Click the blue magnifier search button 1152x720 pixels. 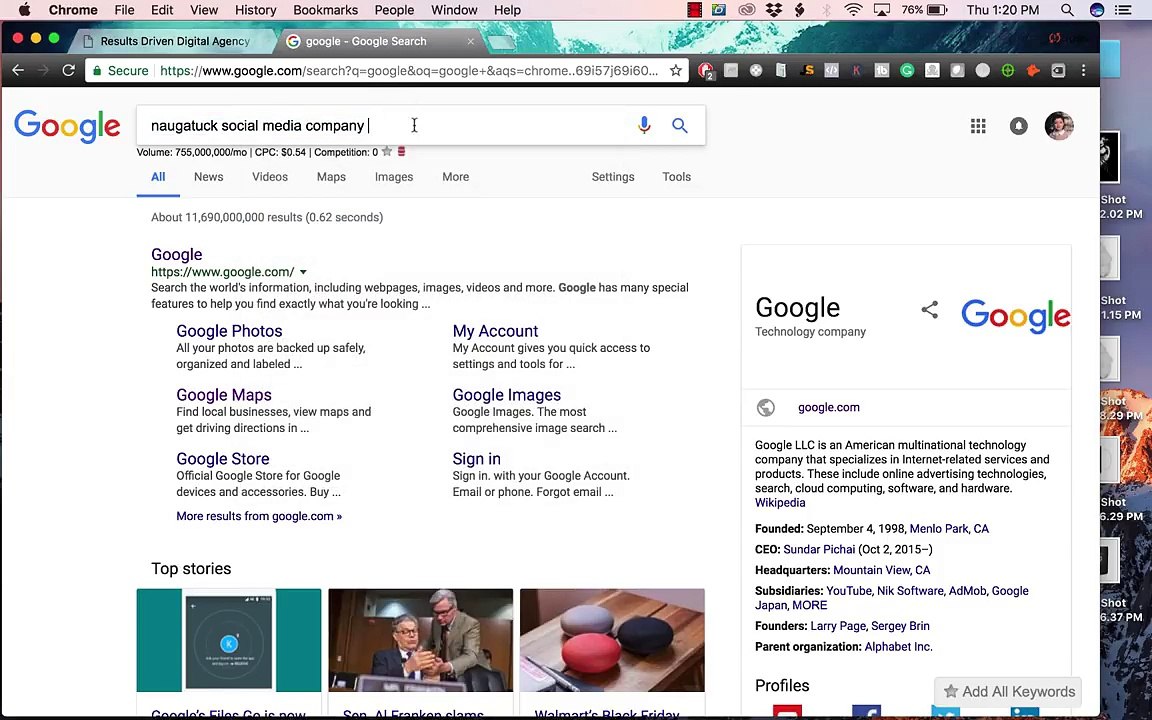(x=680, y=126)
